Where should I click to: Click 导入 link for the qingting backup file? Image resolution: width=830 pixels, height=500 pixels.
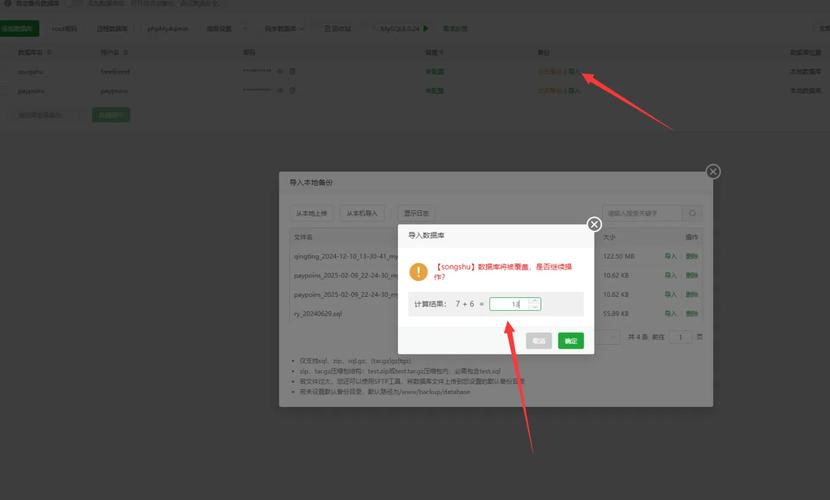[671, 256]
